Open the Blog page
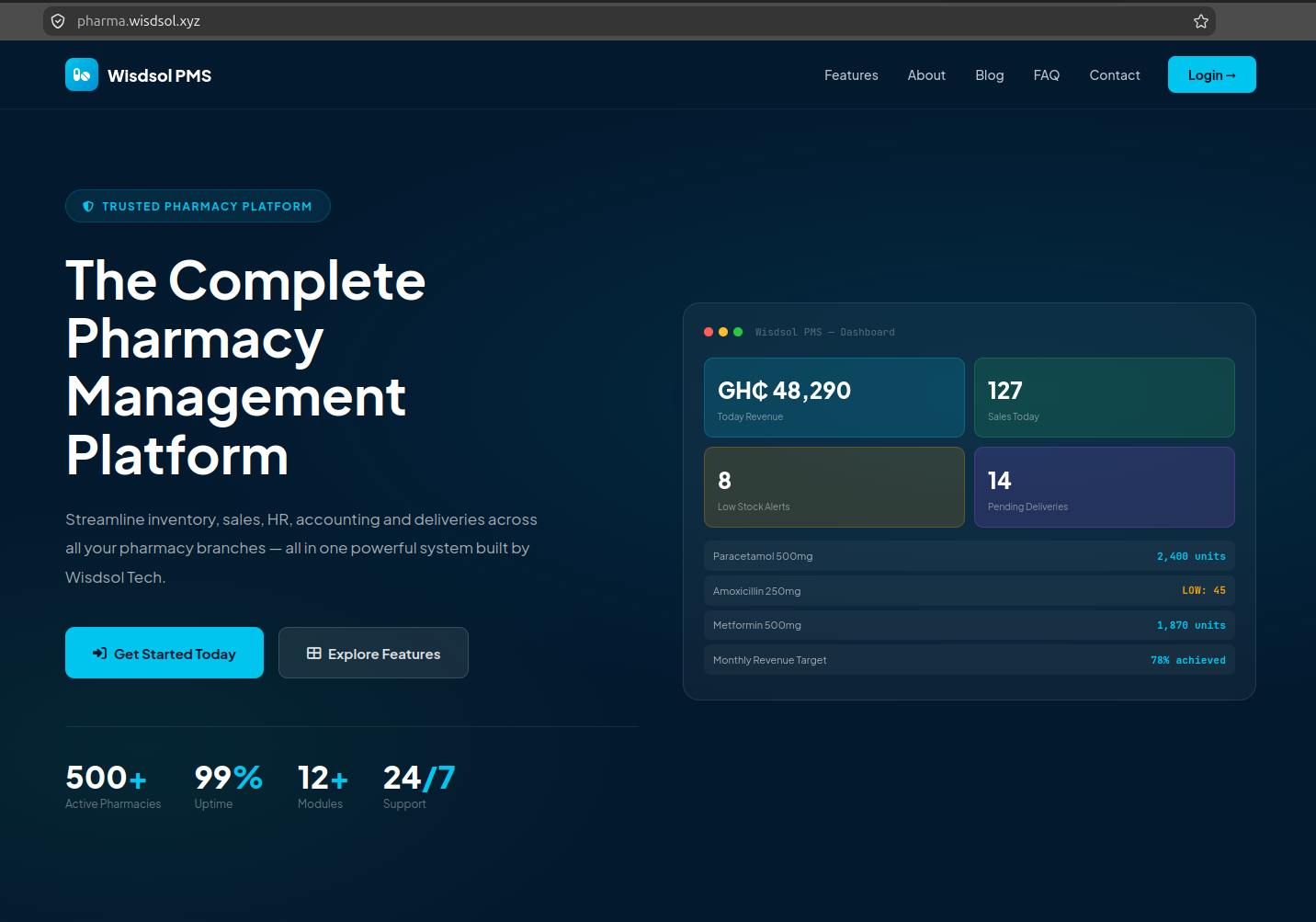Screen dimensions: 1316x922 (990, 75)
